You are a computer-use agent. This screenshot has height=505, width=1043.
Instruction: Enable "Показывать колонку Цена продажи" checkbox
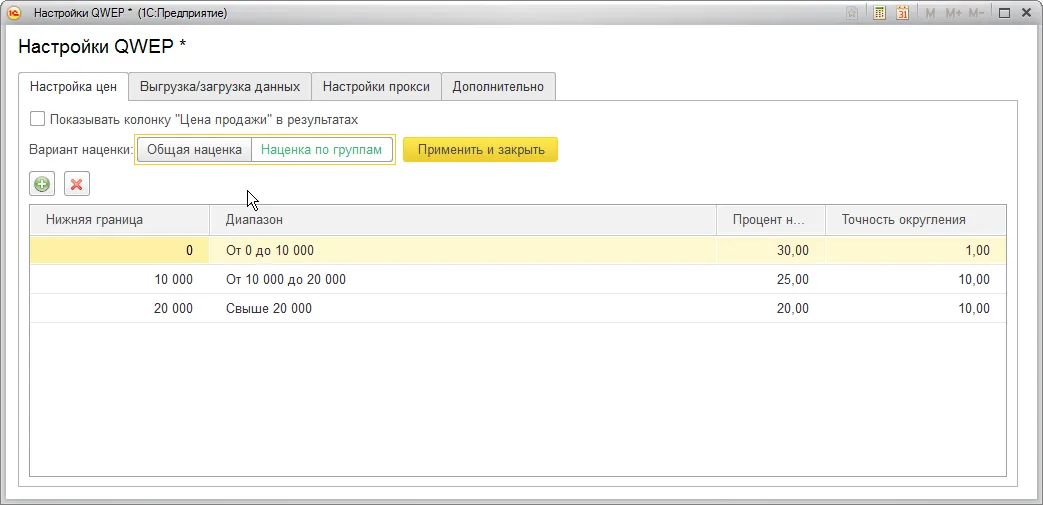click(x=38, y=119)
